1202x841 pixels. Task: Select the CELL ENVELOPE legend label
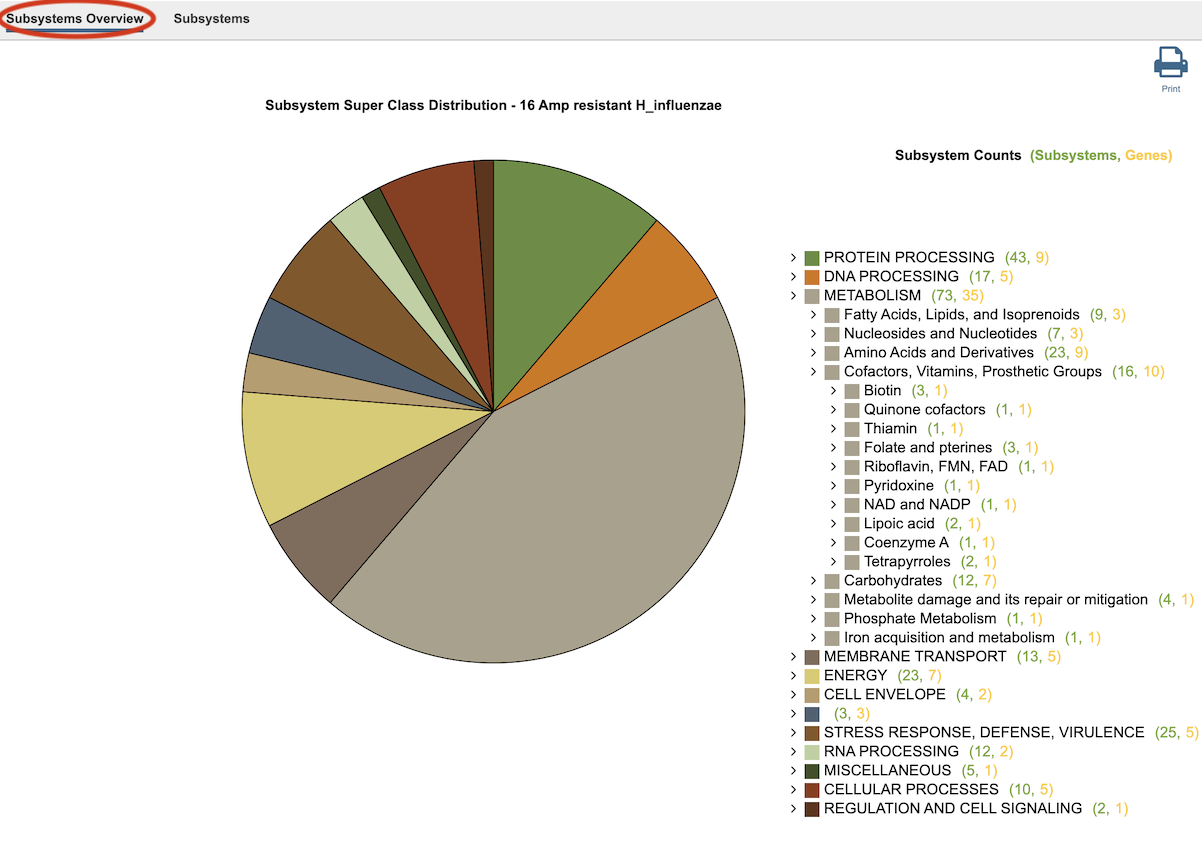point(885,694)
